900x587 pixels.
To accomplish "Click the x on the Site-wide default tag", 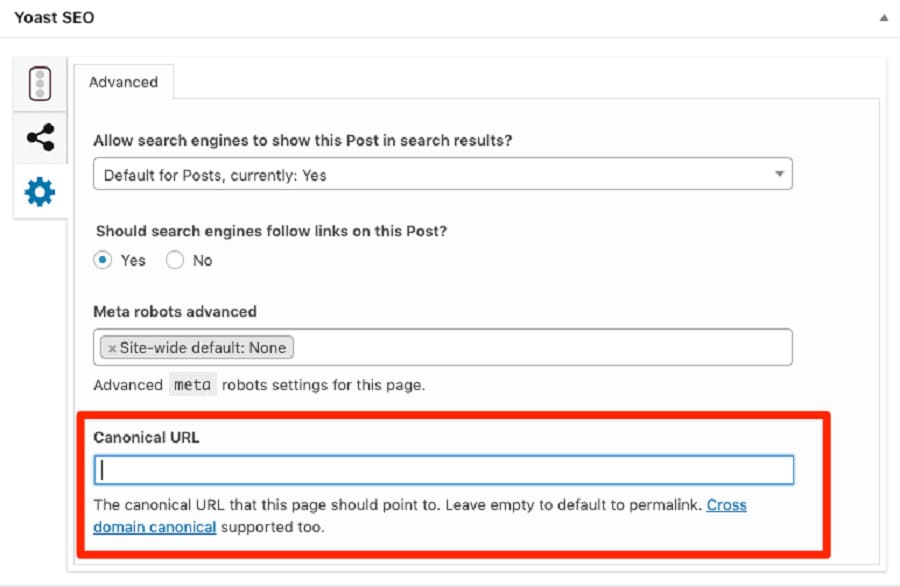I will pyautogui.click(x=114, y=347).
